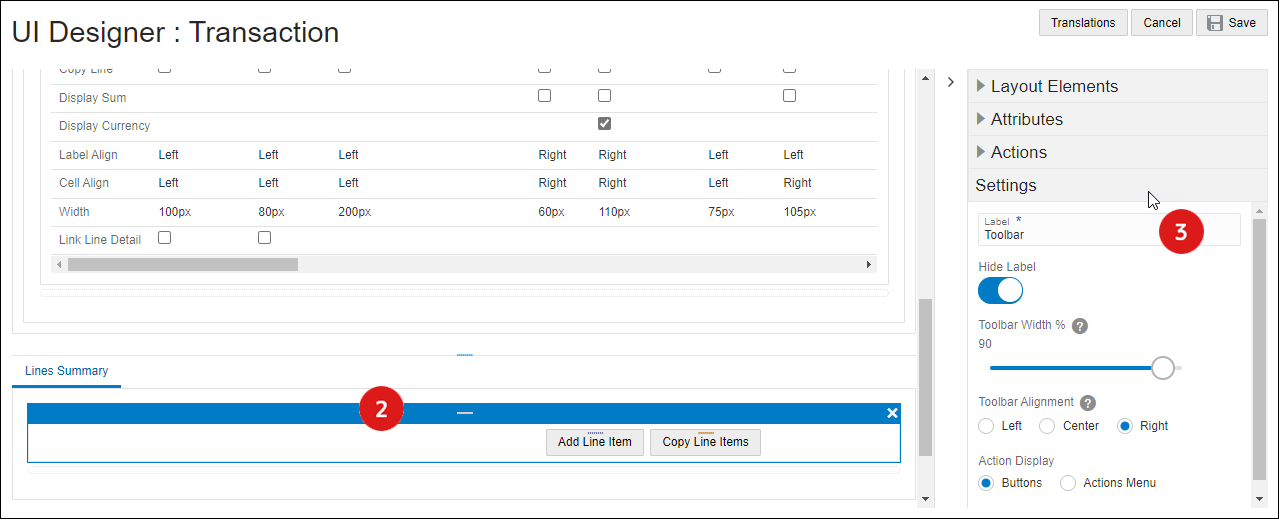Click the Save button with disk icon
Viewport: 1279px width, 519px height.
[1231, 23]
